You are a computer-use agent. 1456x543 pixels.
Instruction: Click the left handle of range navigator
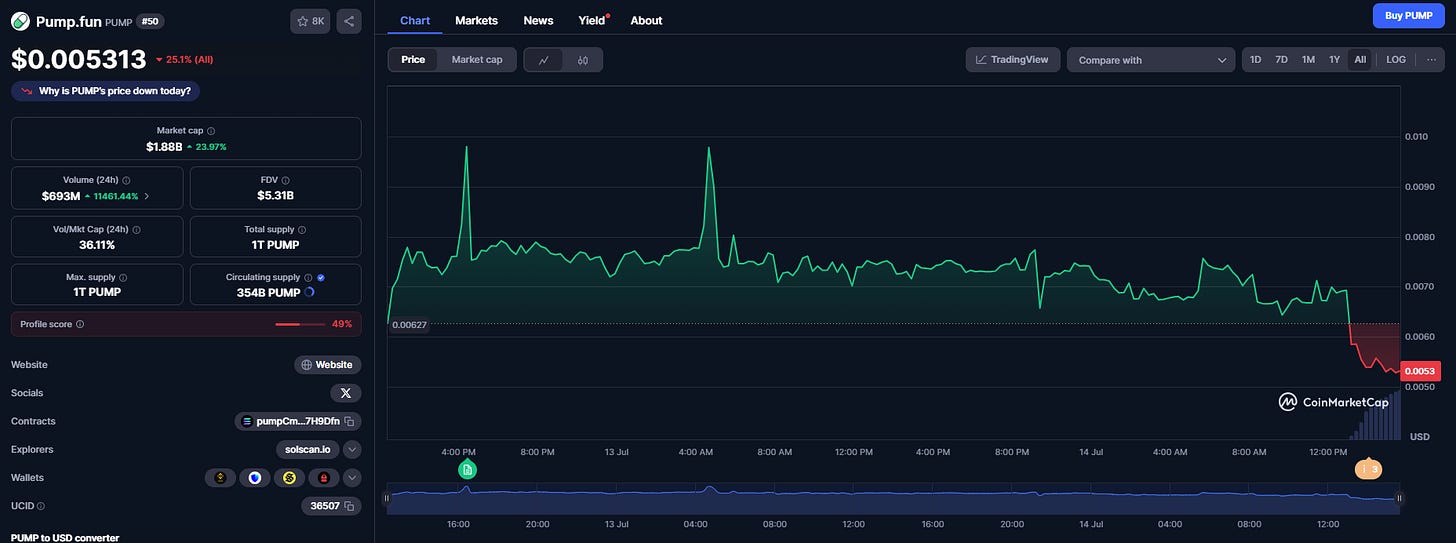(387, 498)
